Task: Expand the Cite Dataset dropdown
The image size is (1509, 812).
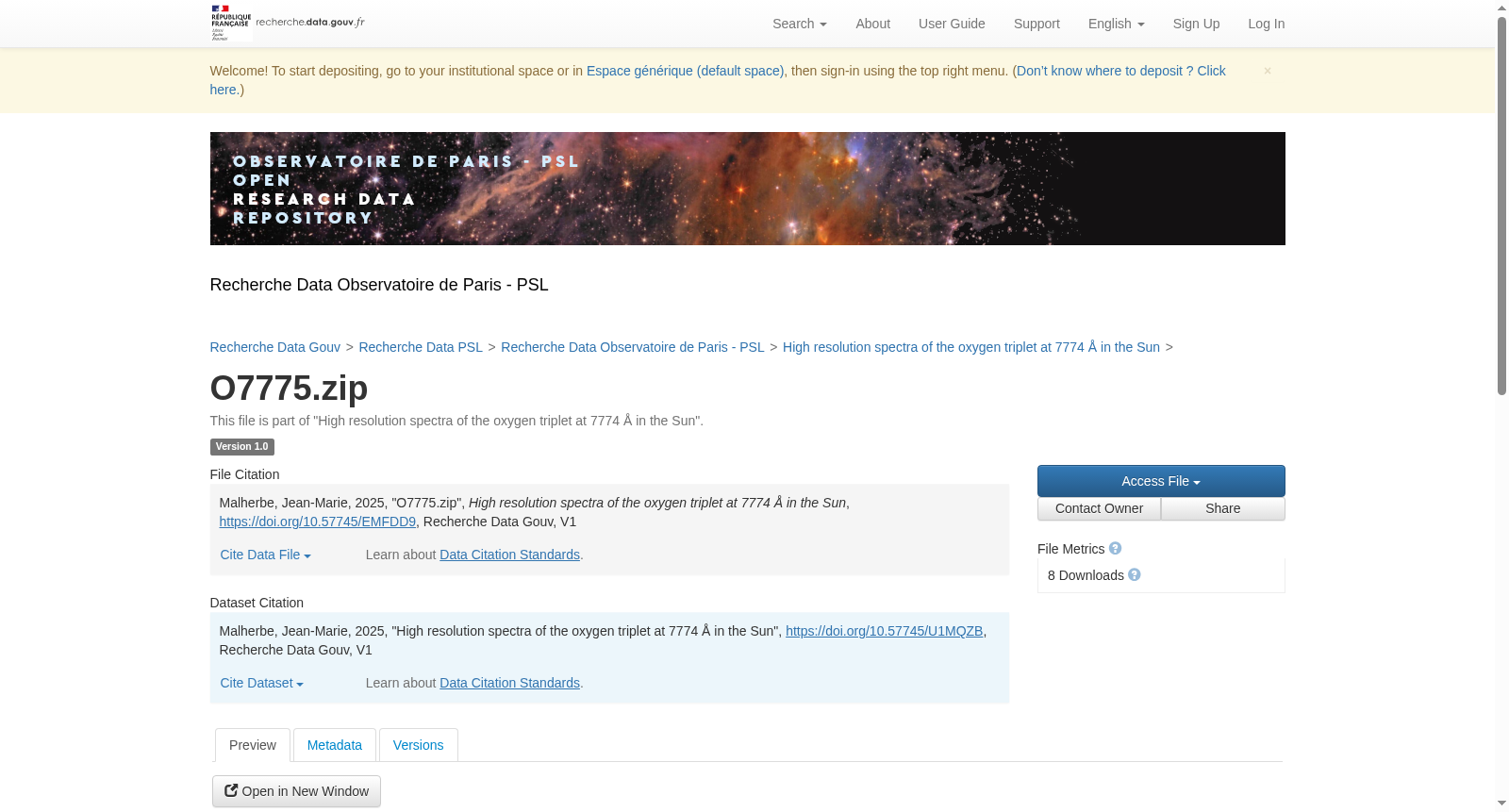Action: click(x=262, y=683)
